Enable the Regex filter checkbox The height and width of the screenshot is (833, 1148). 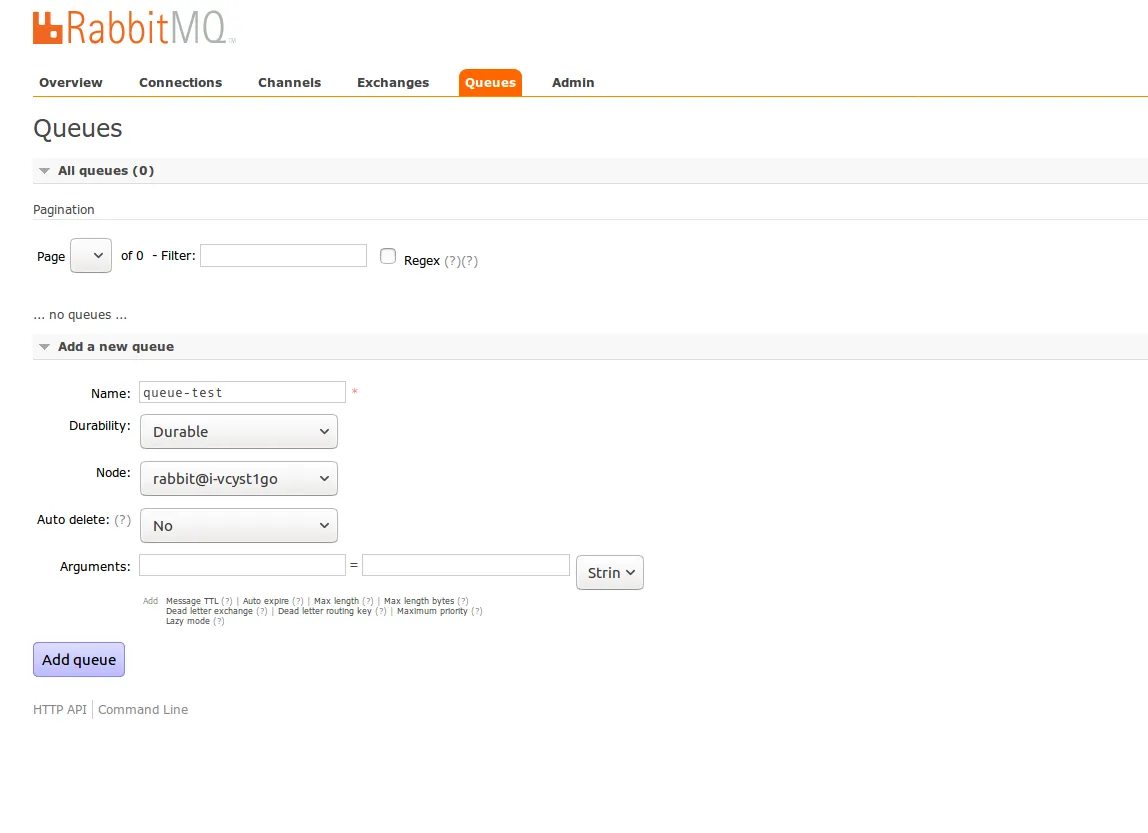[388, 256]
